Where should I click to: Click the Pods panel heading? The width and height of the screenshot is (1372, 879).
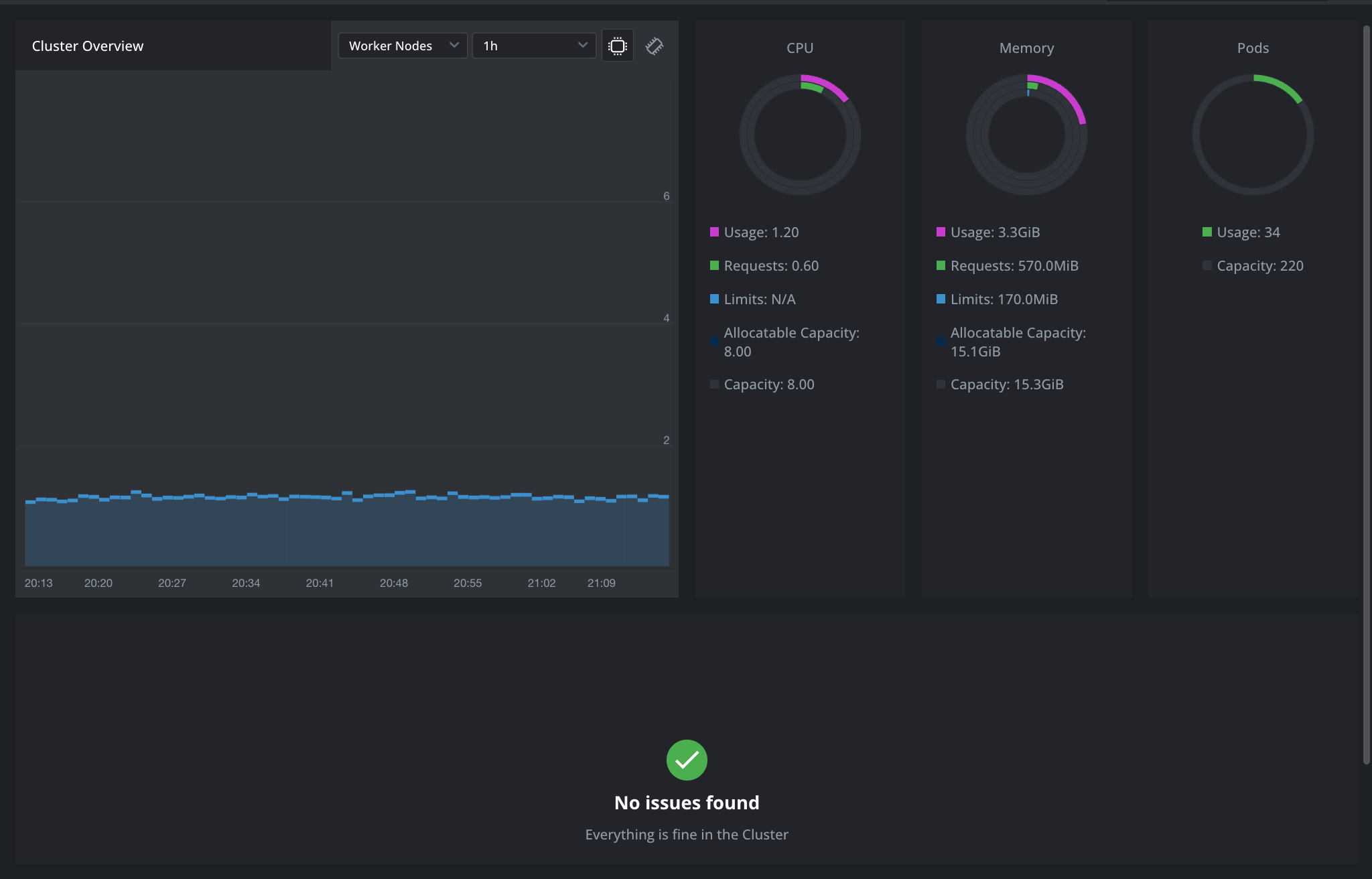[1253, 48]
